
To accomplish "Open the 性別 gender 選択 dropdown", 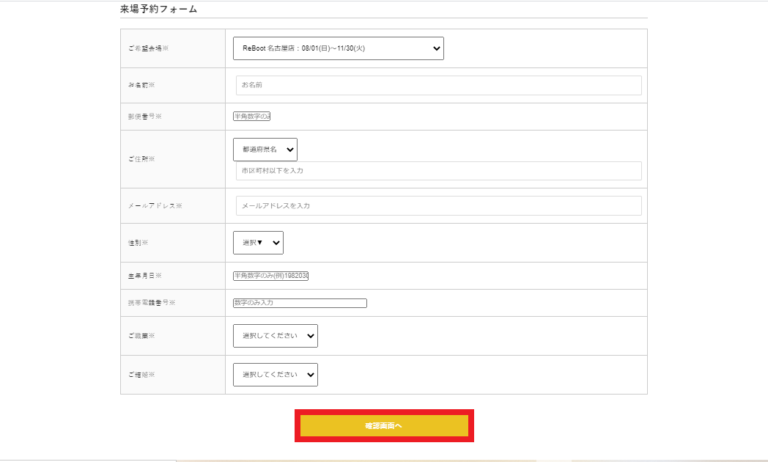I will [x=258, y=243].
